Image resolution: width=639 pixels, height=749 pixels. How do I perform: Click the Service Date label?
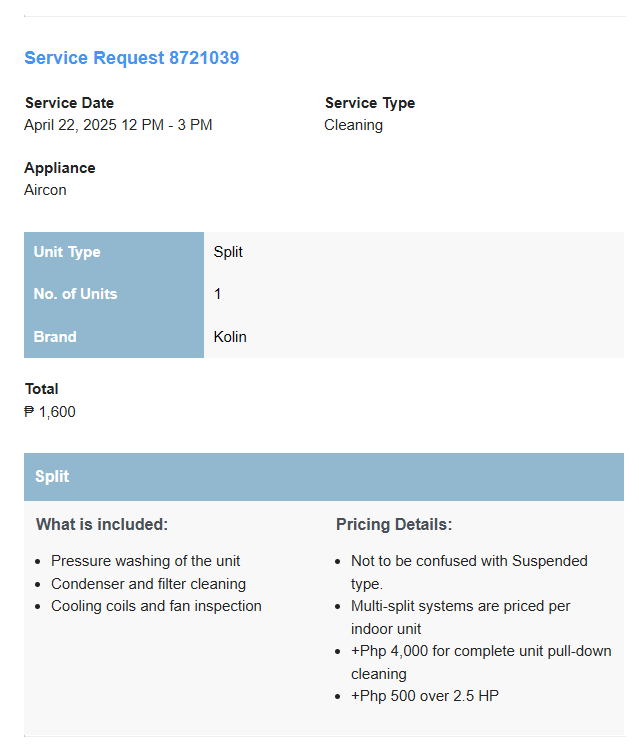tap(69, 103)
